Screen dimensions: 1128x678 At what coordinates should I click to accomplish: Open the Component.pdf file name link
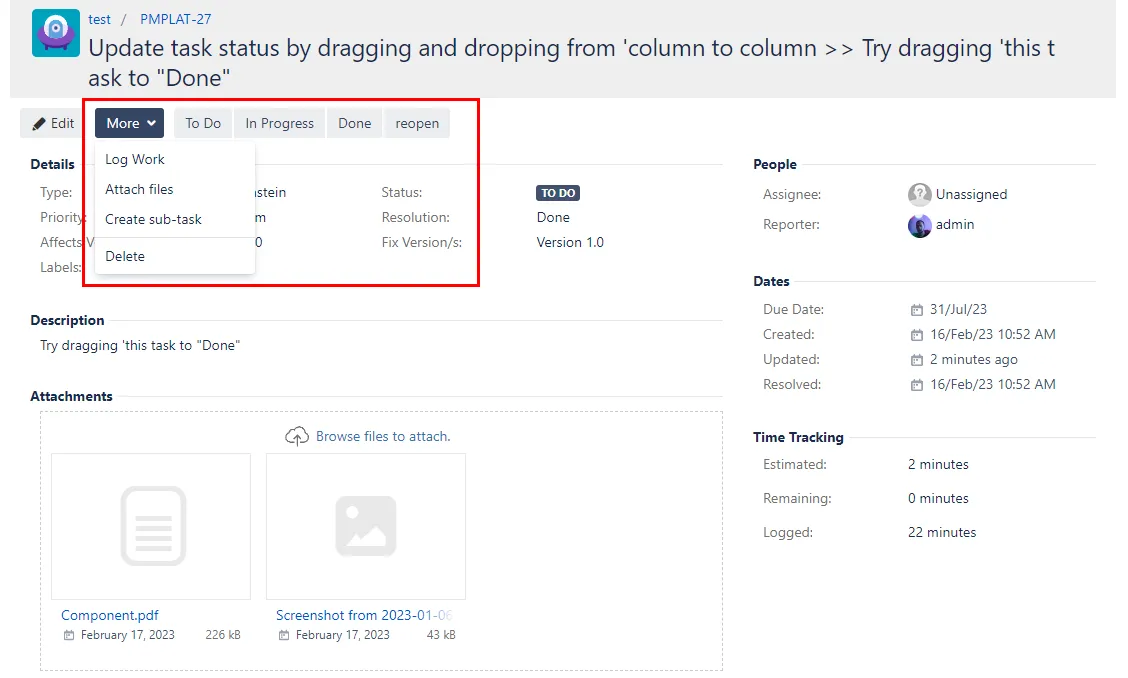(109, 615)
